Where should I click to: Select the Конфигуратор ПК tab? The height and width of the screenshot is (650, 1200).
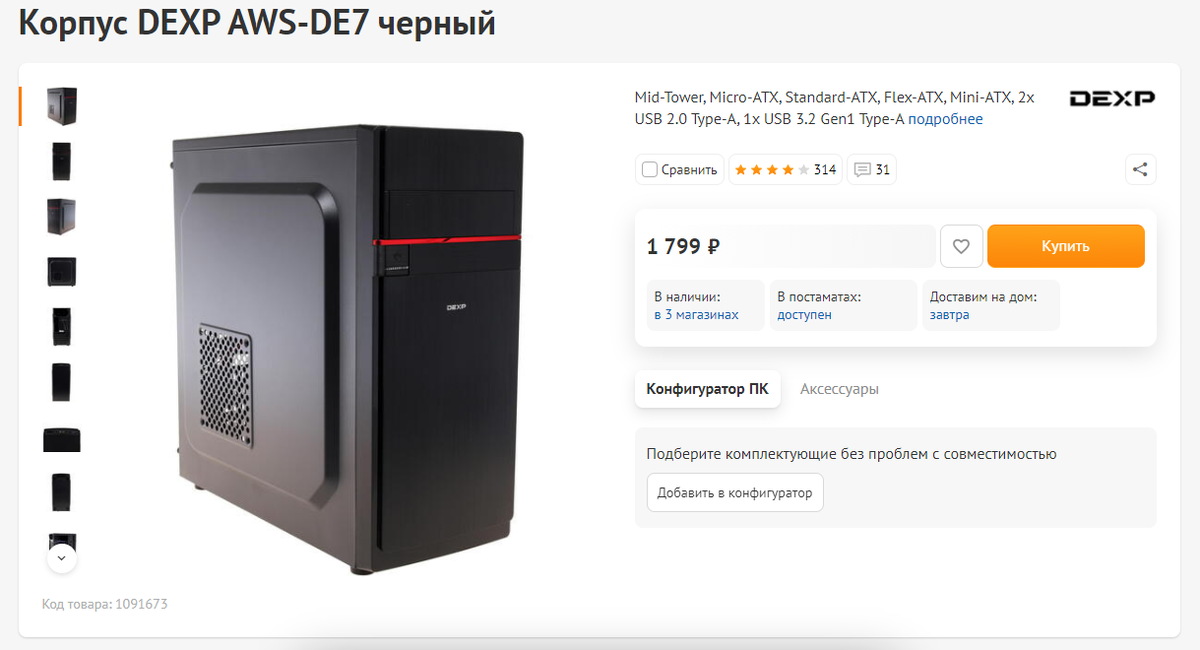click(707, 389)
